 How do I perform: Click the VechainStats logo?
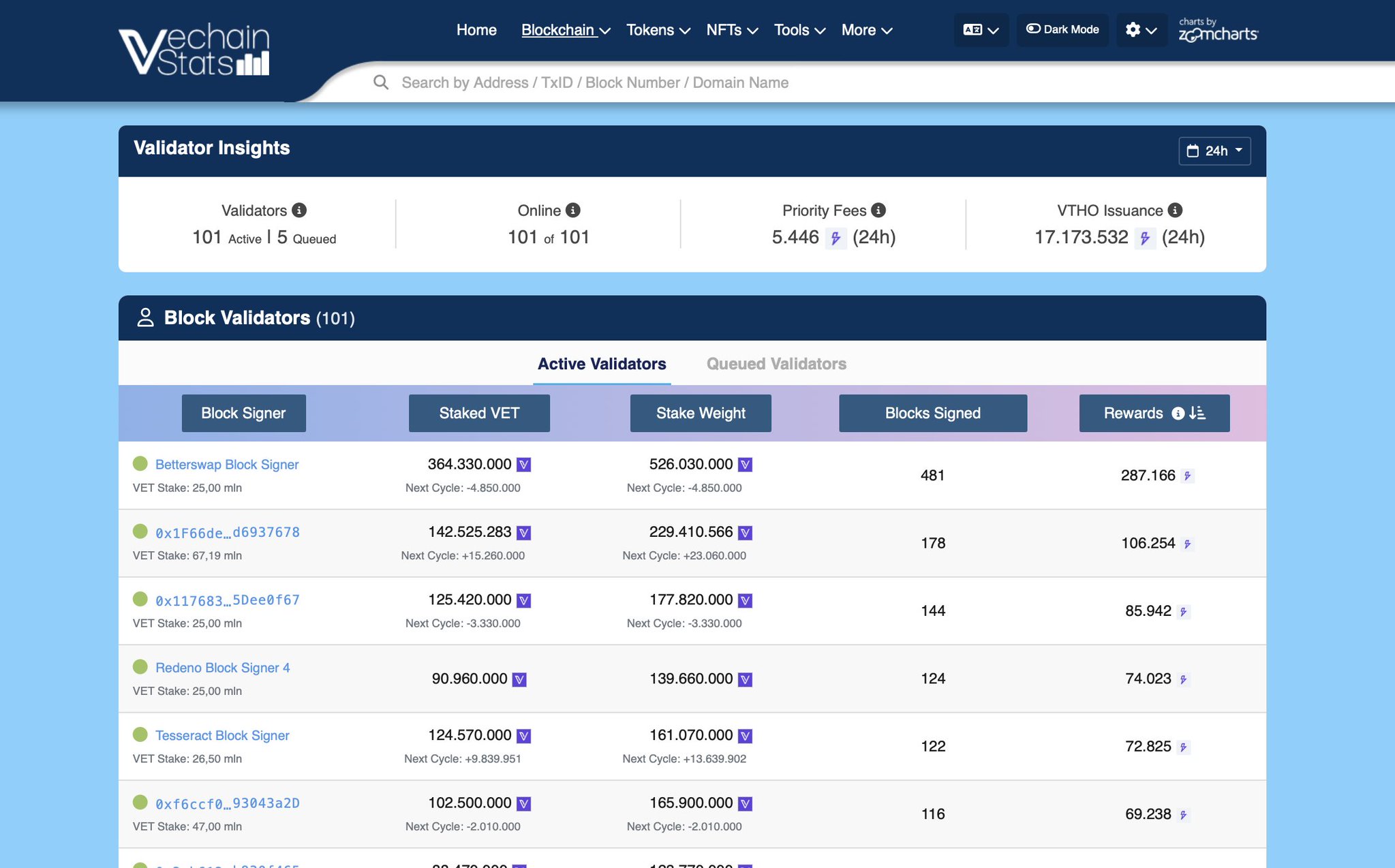pyautogui.click(x=194, y=49)
